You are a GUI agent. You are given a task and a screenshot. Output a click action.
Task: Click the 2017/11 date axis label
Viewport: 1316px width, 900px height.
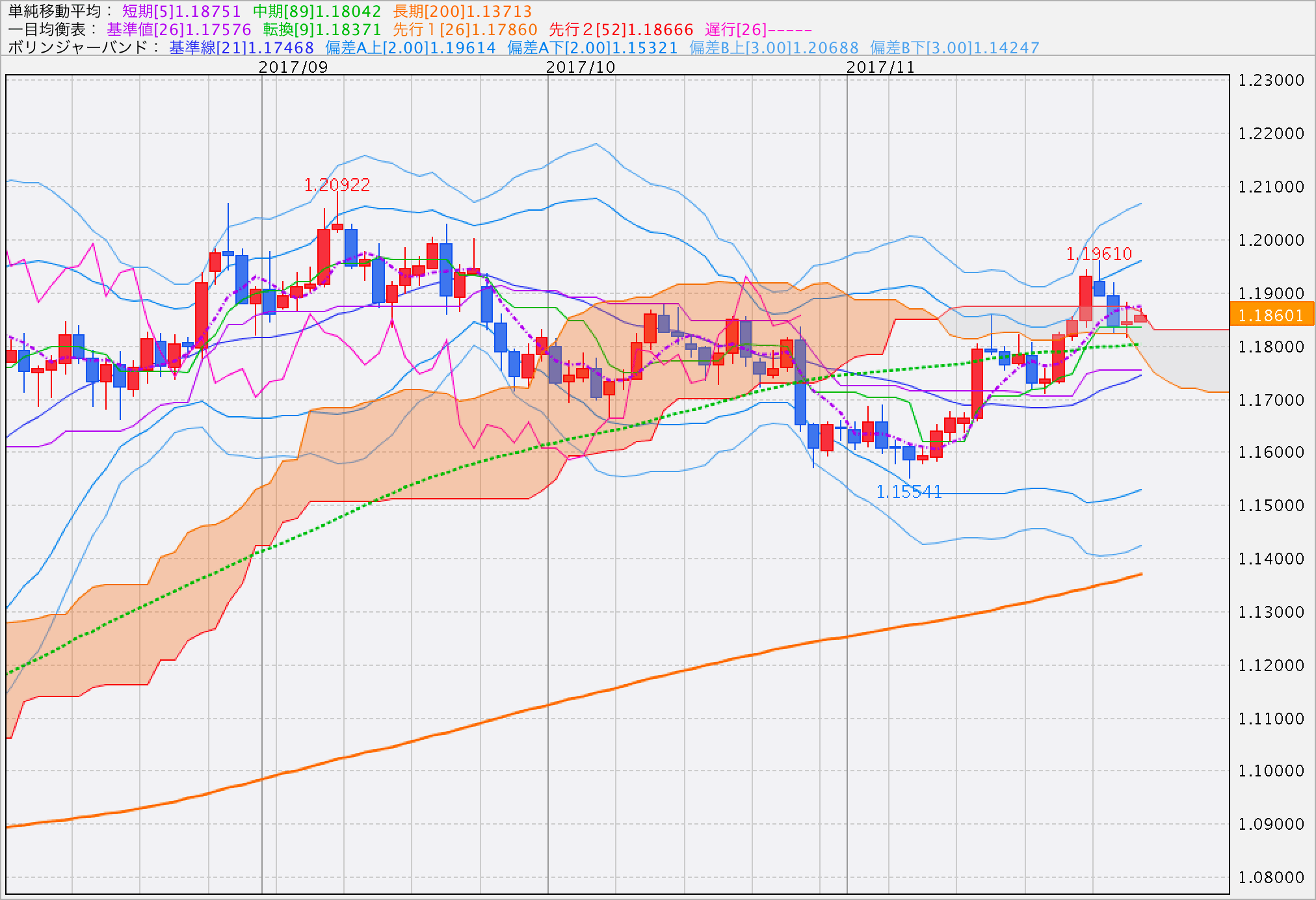point(880,67)
